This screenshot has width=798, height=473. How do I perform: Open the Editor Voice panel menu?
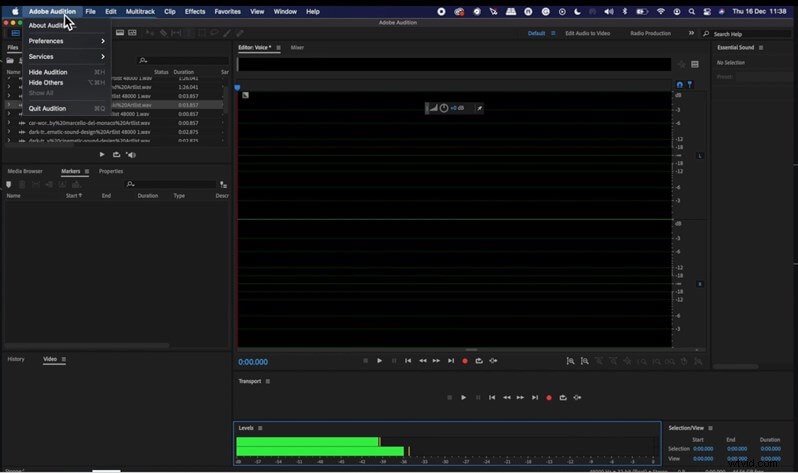[x=278, y=47]
